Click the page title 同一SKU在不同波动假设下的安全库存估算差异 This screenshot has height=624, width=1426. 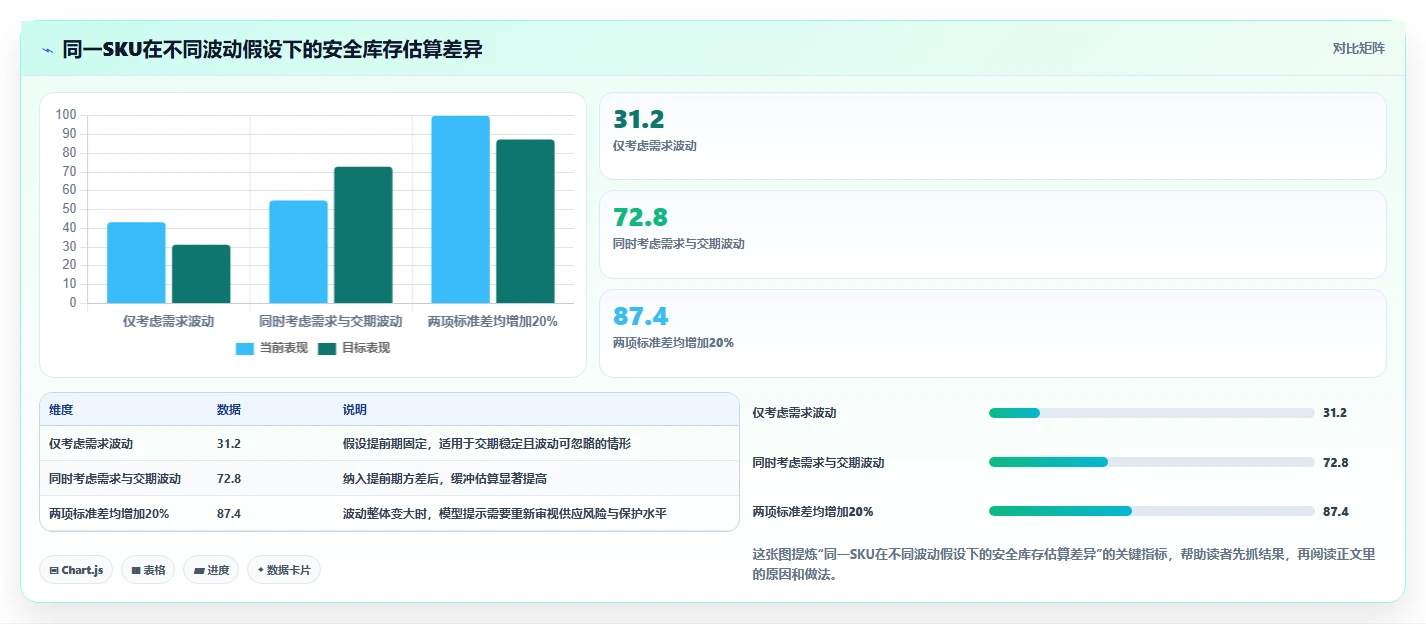273,49
